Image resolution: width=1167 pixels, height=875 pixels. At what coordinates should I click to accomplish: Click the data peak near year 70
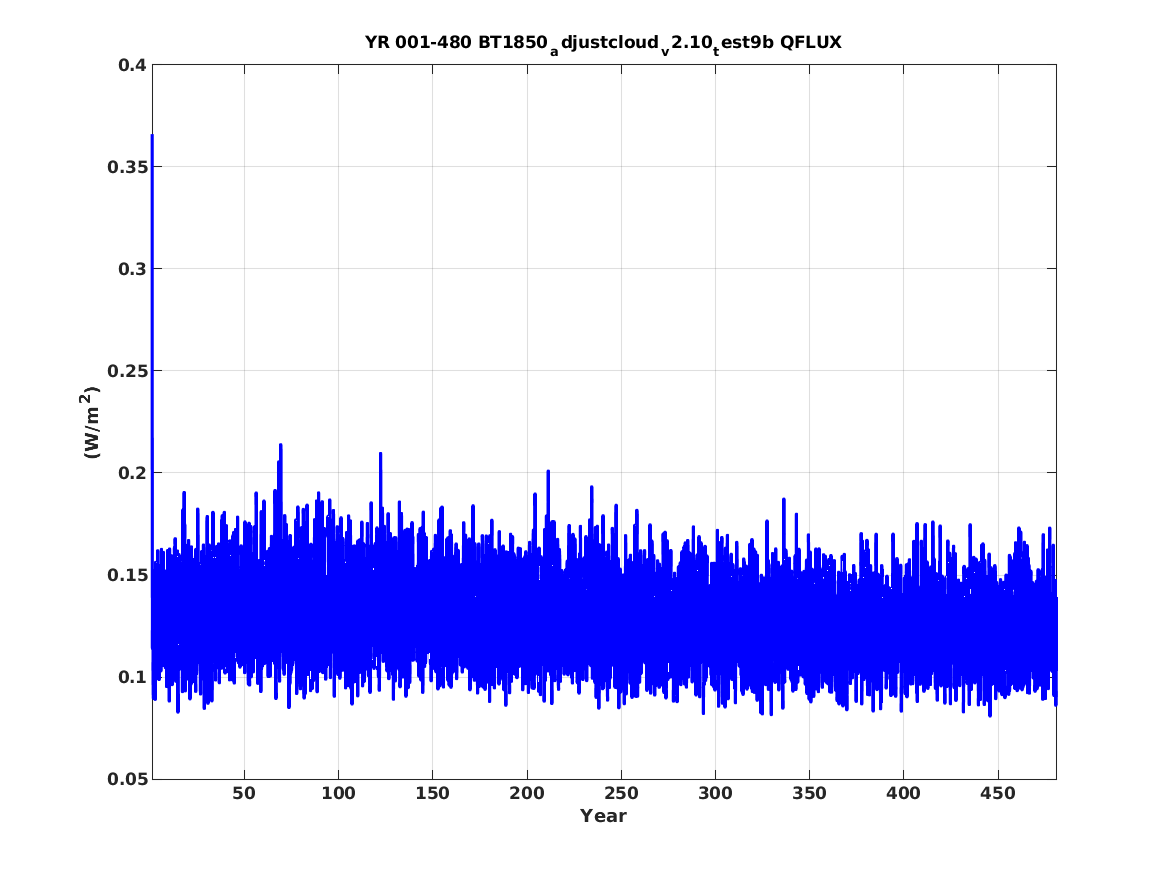pyautogui.click(x=281, y=446)
